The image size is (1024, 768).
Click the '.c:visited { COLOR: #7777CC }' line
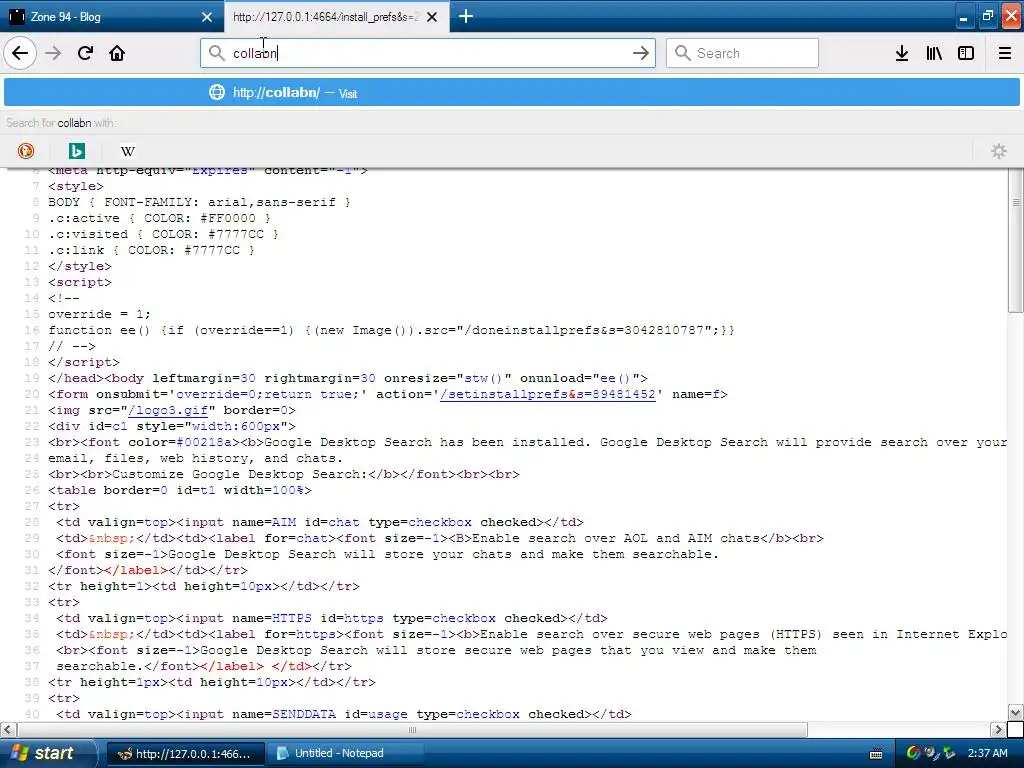click(163, 234)
